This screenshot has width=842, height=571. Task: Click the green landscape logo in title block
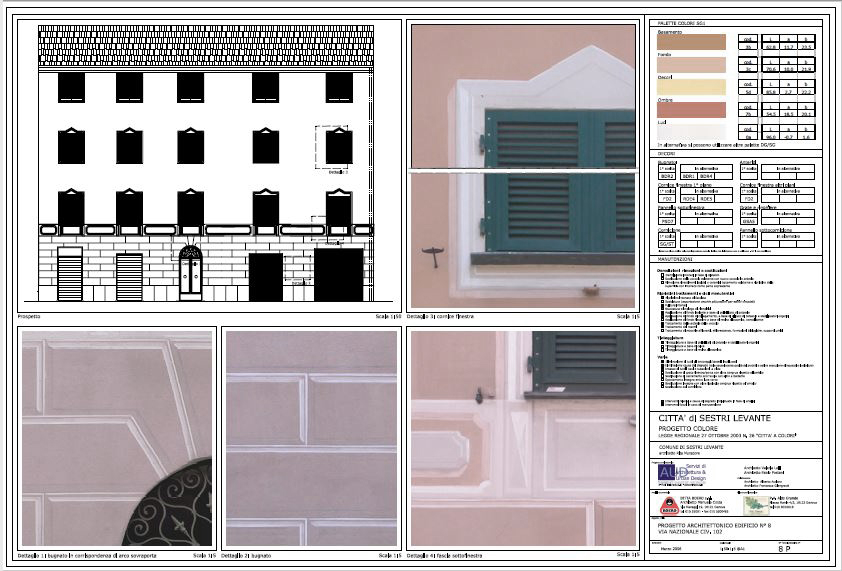pos(756,504)
